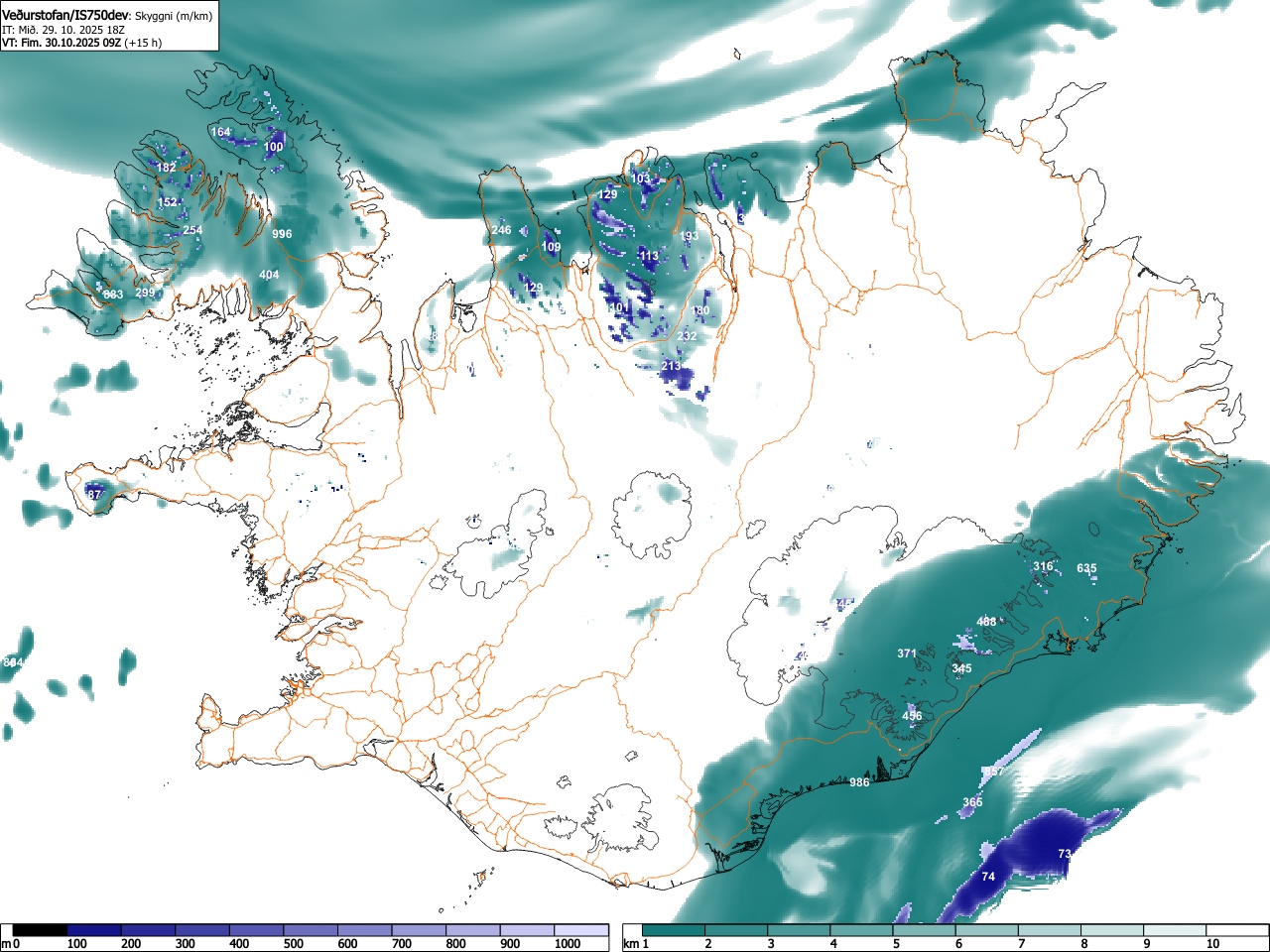Screen dimensions: 1270x952
Task: Click the black 0–100 m legend swatch
Action: click(40, 930)
